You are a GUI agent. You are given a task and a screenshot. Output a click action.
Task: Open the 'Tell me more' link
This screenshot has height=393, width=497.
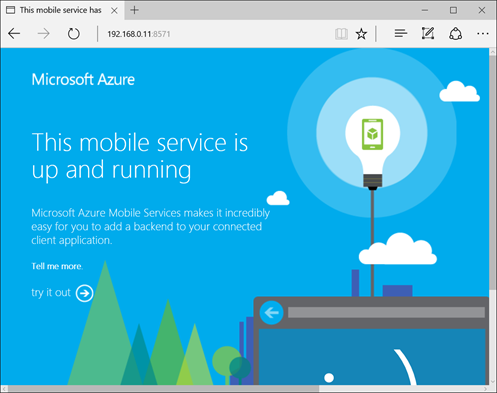click(57, 266)
